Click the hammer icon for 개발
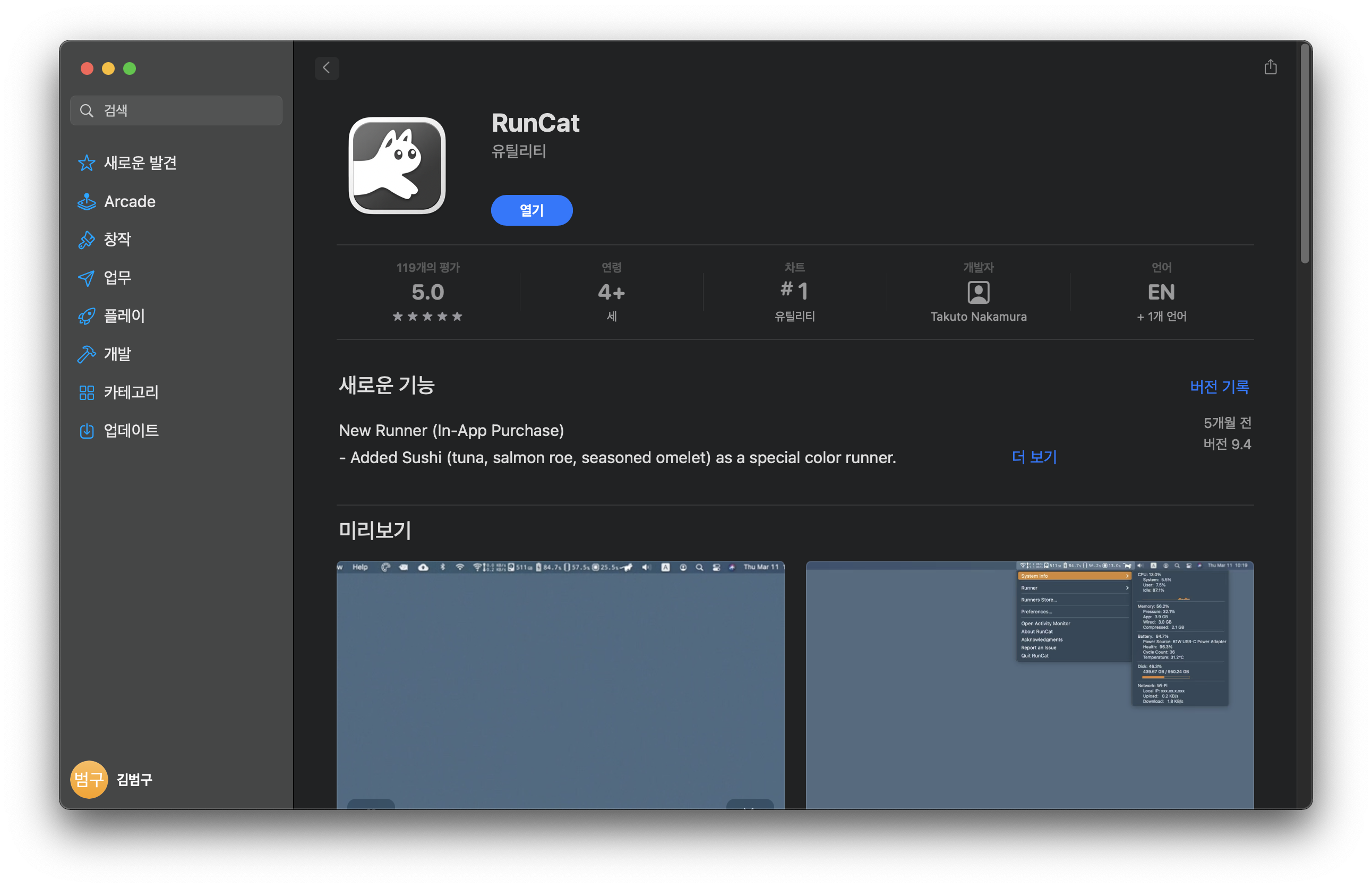This screenshot has width=1372, height=888. coord(87,354)
